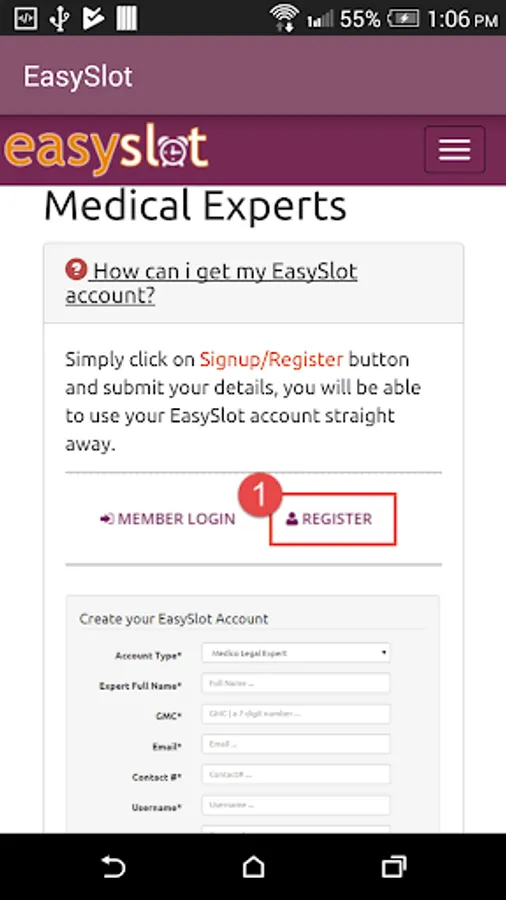Viewport: 506px width, 900px height.
Task: Focus the Expert Full Name field
Action: tap(295, 683)
